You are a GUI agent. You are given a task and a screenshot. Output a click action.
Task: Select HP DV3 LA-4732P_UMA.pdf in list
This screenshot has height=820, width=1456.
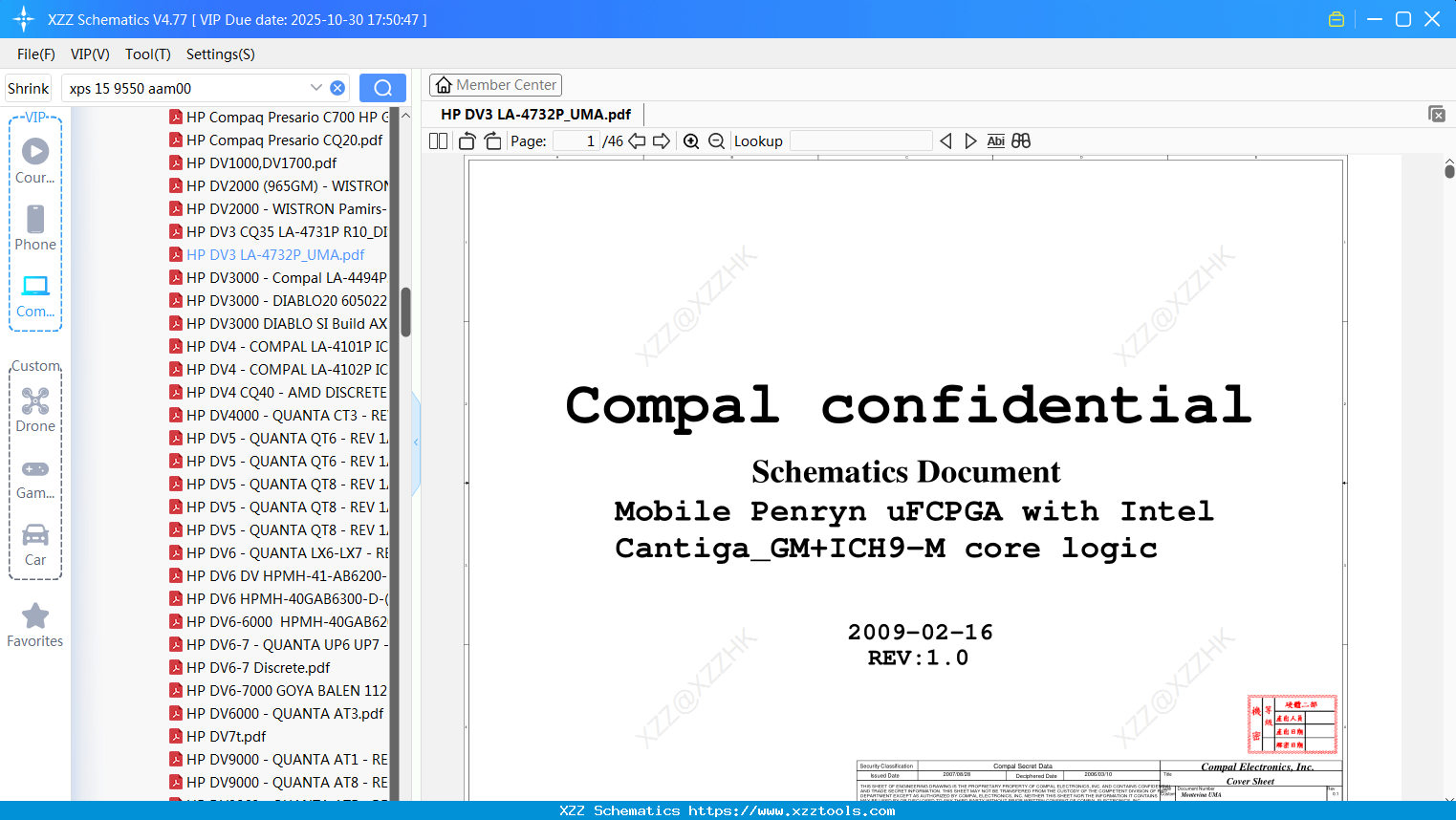[x=267, y=254]
